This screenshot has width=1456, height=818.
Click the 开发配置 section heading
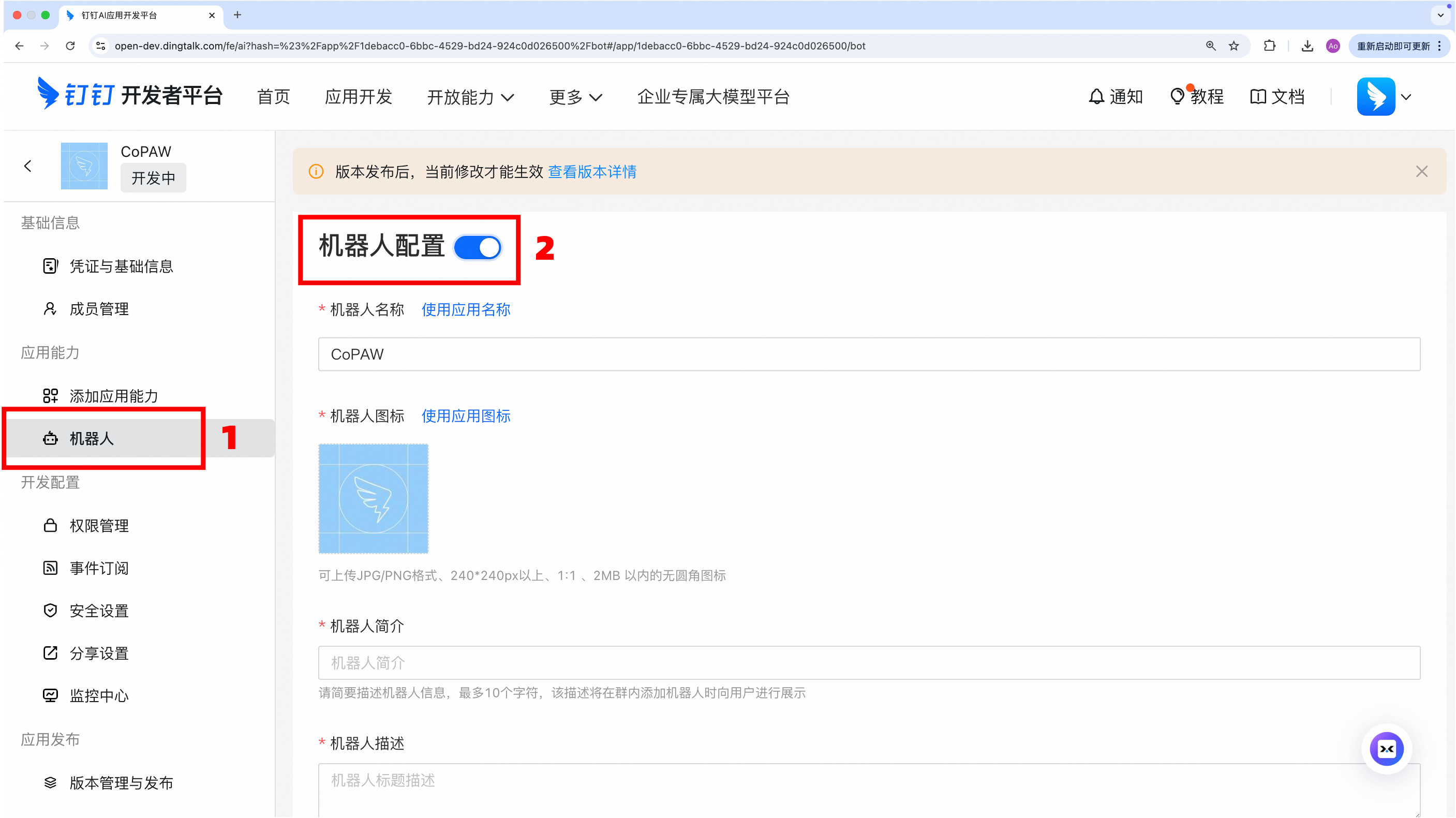click(50, 482)
